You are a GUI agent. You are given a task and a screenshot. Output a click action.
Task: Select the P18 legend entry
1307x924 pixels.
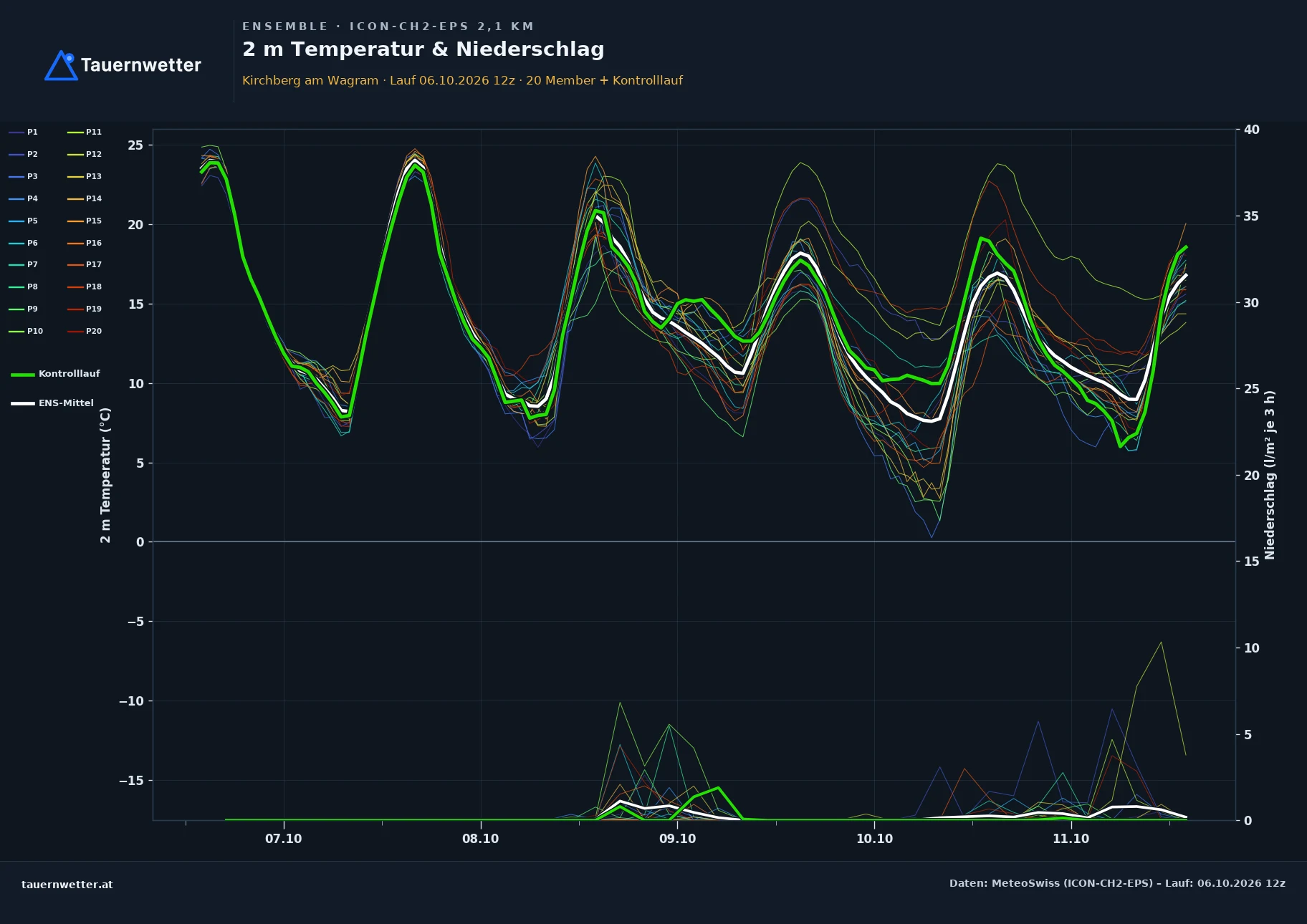(85, 287)
